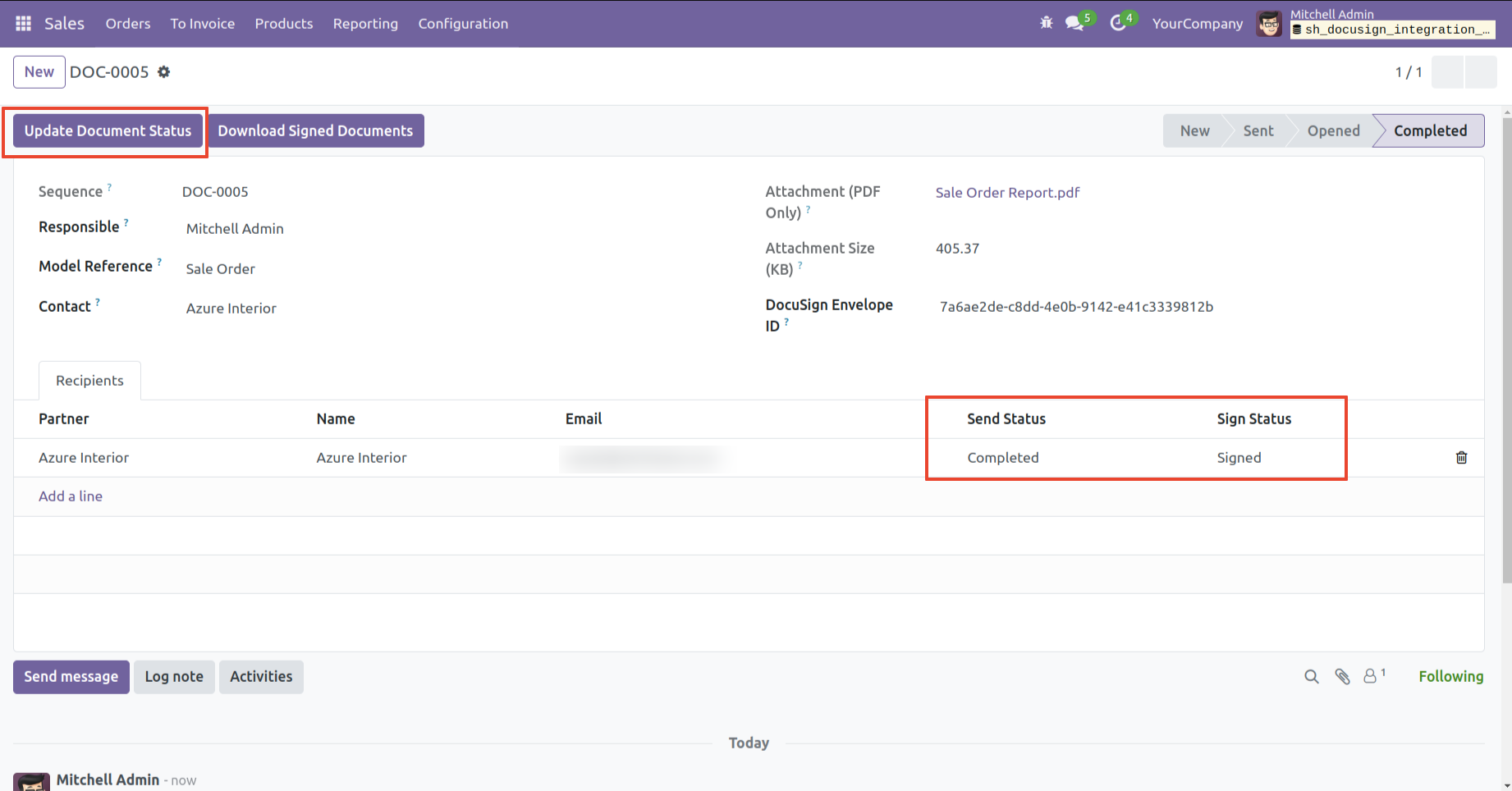Show followers via the person icon
Image resolution: width=1512 pixels, height=791 pixels.
click(x=1371, y=677)
